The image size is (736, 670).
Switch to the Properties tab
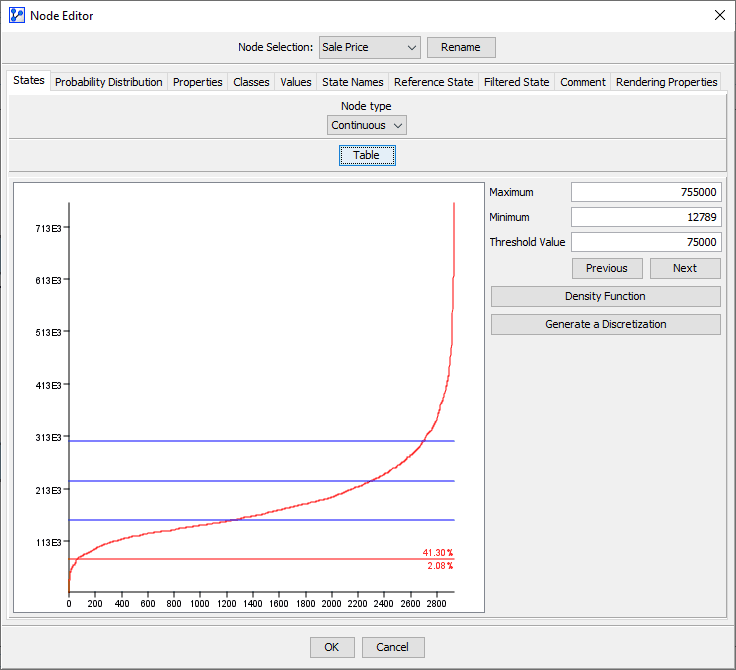coord(198,82)
